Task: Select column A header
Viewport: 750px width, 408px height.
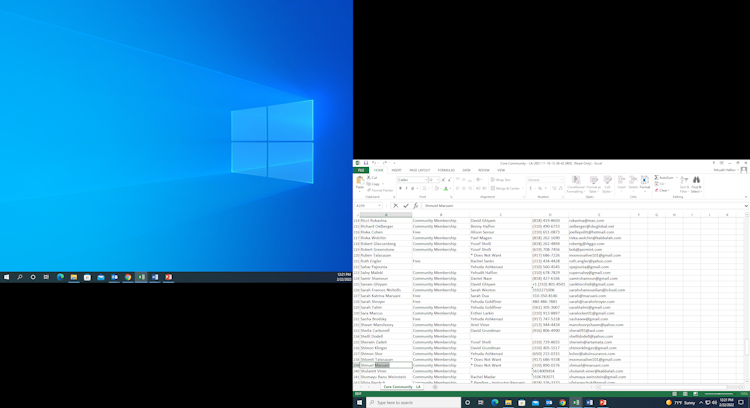Action: (x=386, y=215)
